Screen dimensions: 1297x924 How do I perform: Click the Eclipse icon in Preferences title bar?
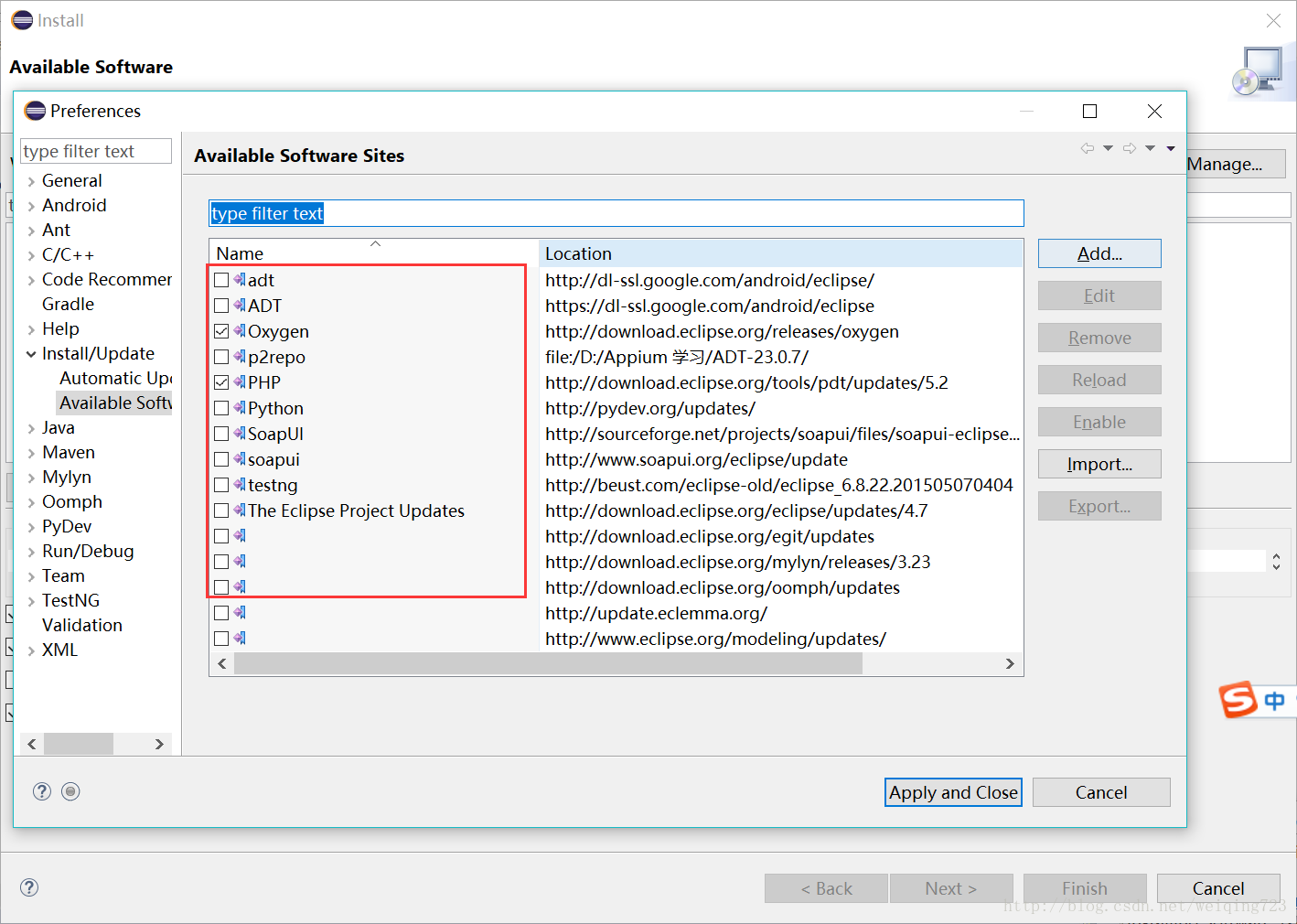35,111
